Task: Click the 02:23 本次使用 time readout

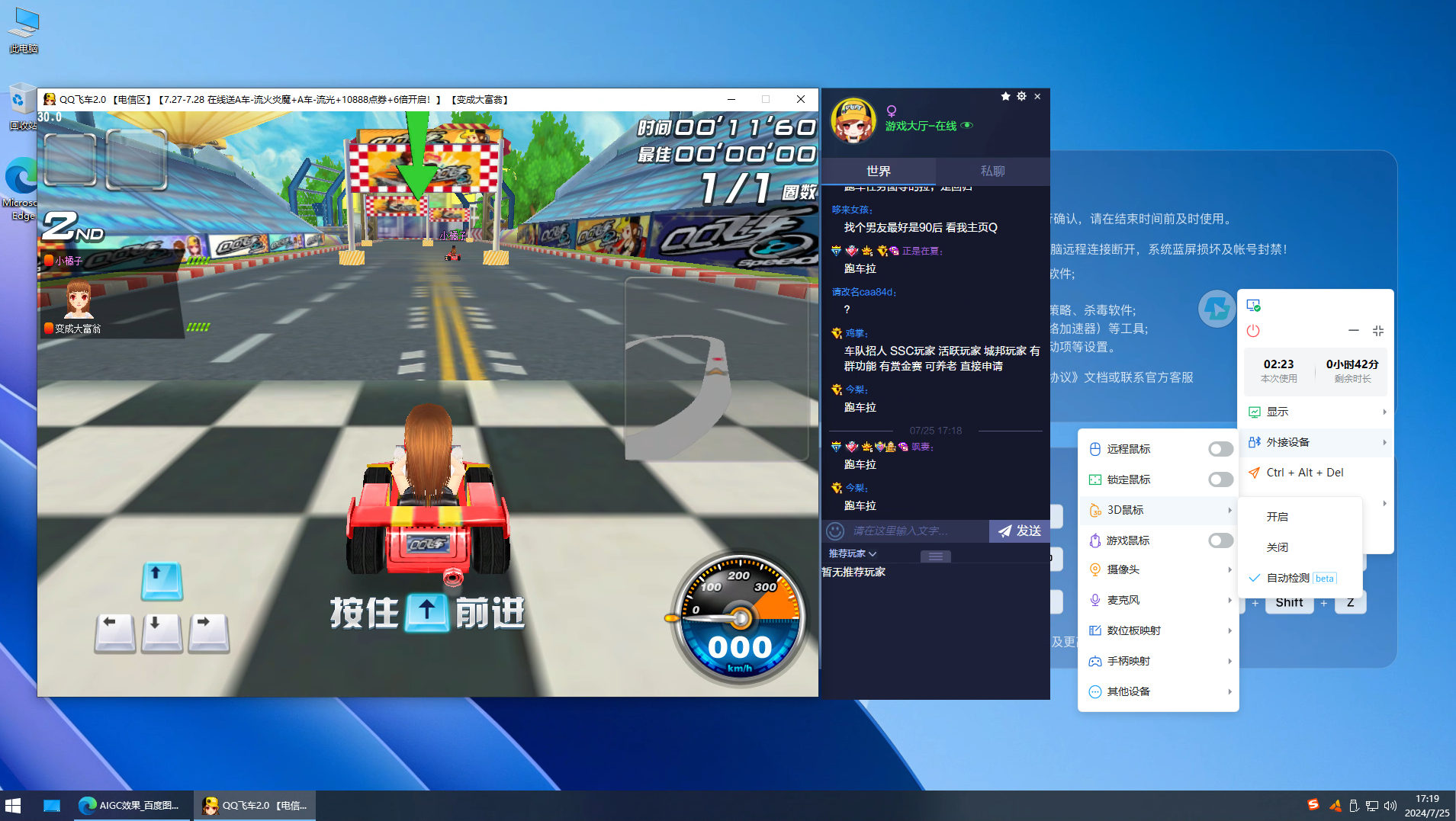Action: (x=1279, y=370)
